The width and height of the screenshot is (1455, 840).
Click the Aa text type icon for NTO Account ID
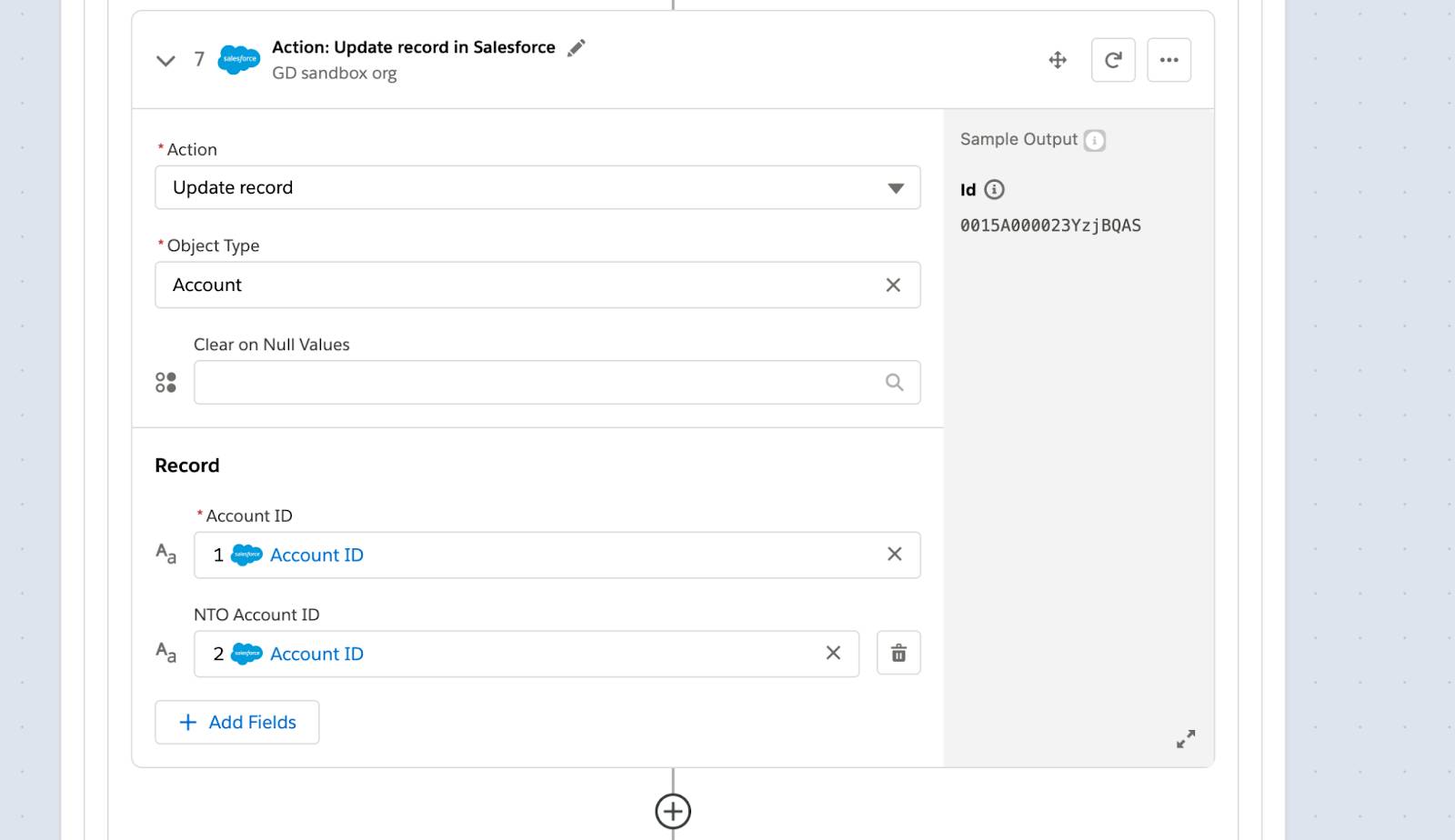166,653
